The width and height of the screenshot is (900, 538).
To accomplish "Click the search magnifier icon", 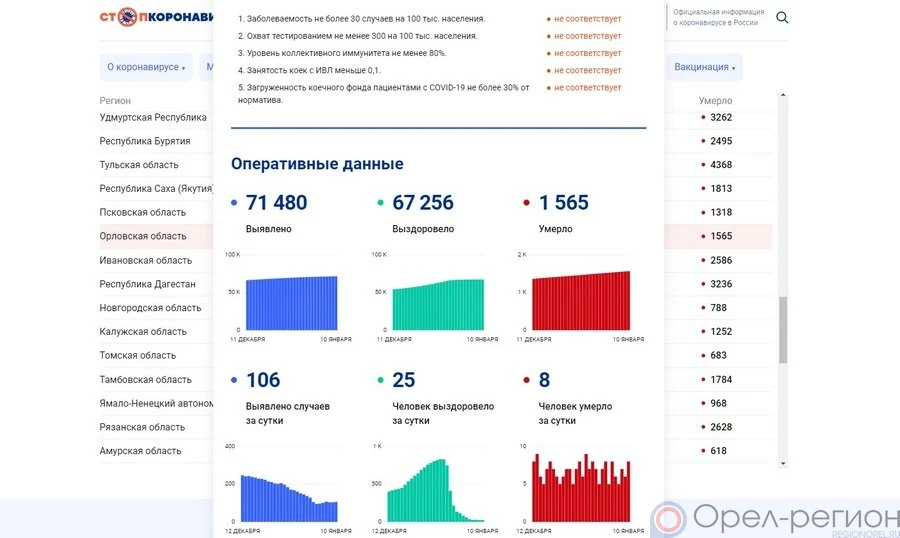I will pyautogui.click(x=782, y=17).
